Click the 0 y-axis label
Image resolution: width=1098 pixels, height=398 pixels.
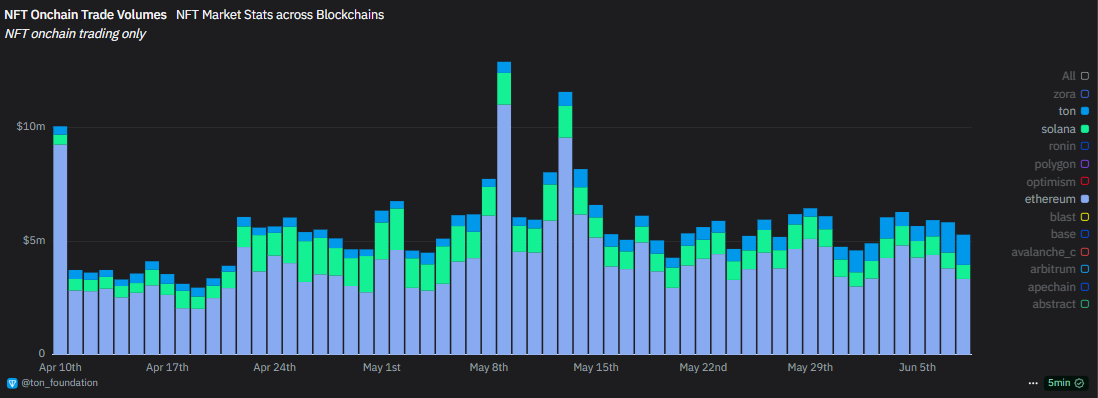pos(41,354)
